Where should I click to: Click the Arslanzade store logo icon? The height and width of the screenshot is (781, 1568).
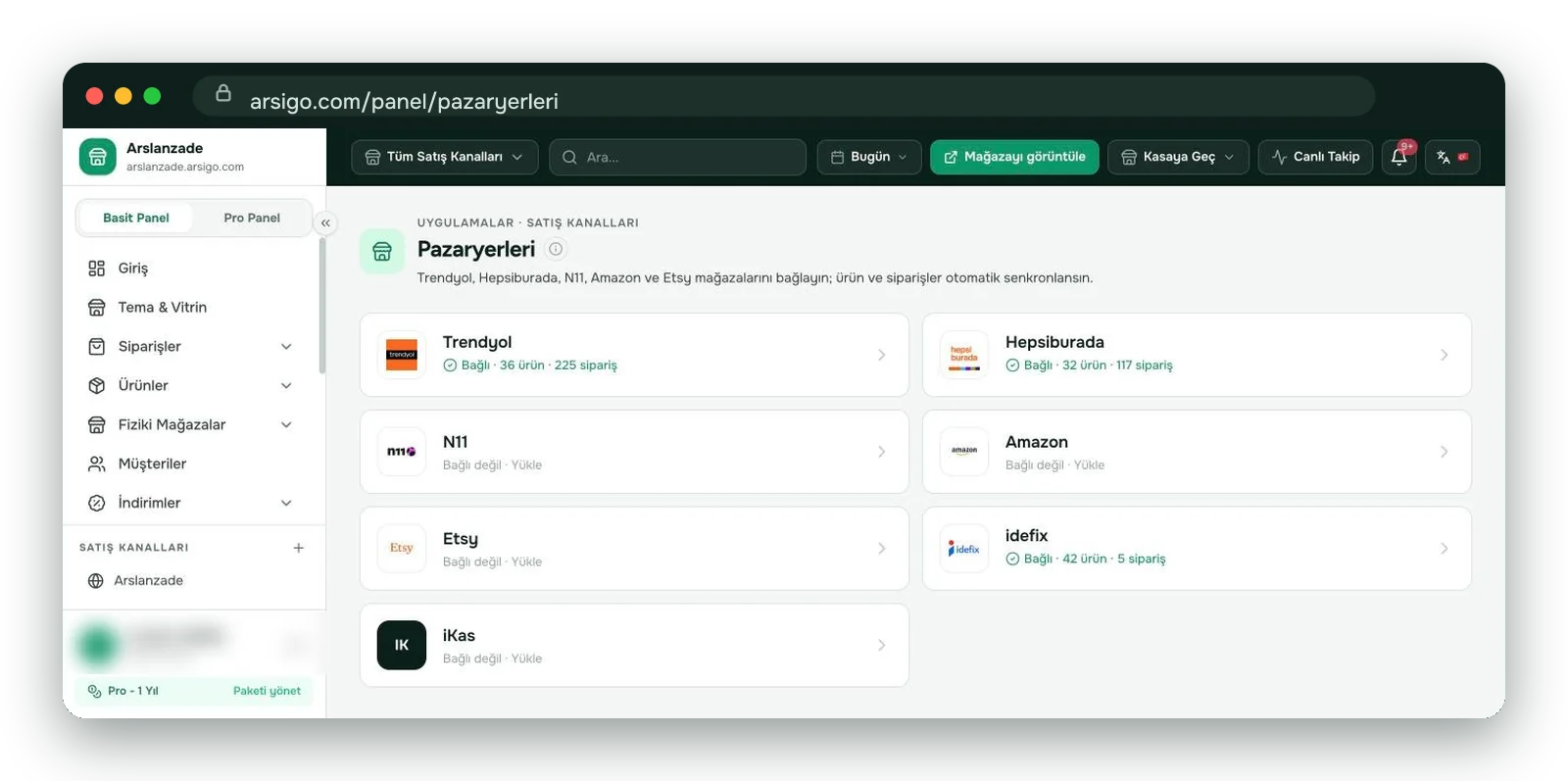pos(98,157)
